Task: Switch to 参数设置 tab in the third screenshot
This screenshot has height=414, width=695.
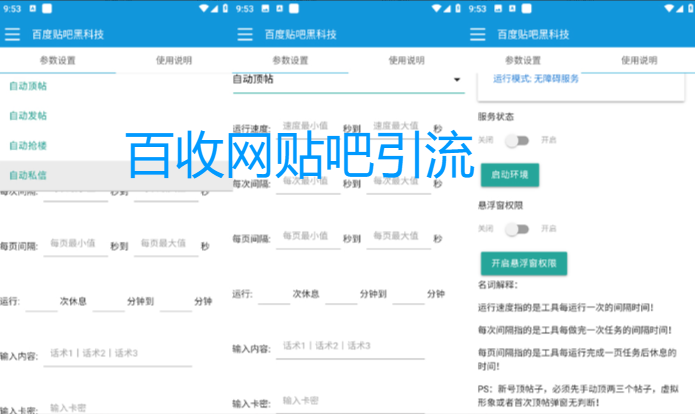Action: tap(523, 60)
